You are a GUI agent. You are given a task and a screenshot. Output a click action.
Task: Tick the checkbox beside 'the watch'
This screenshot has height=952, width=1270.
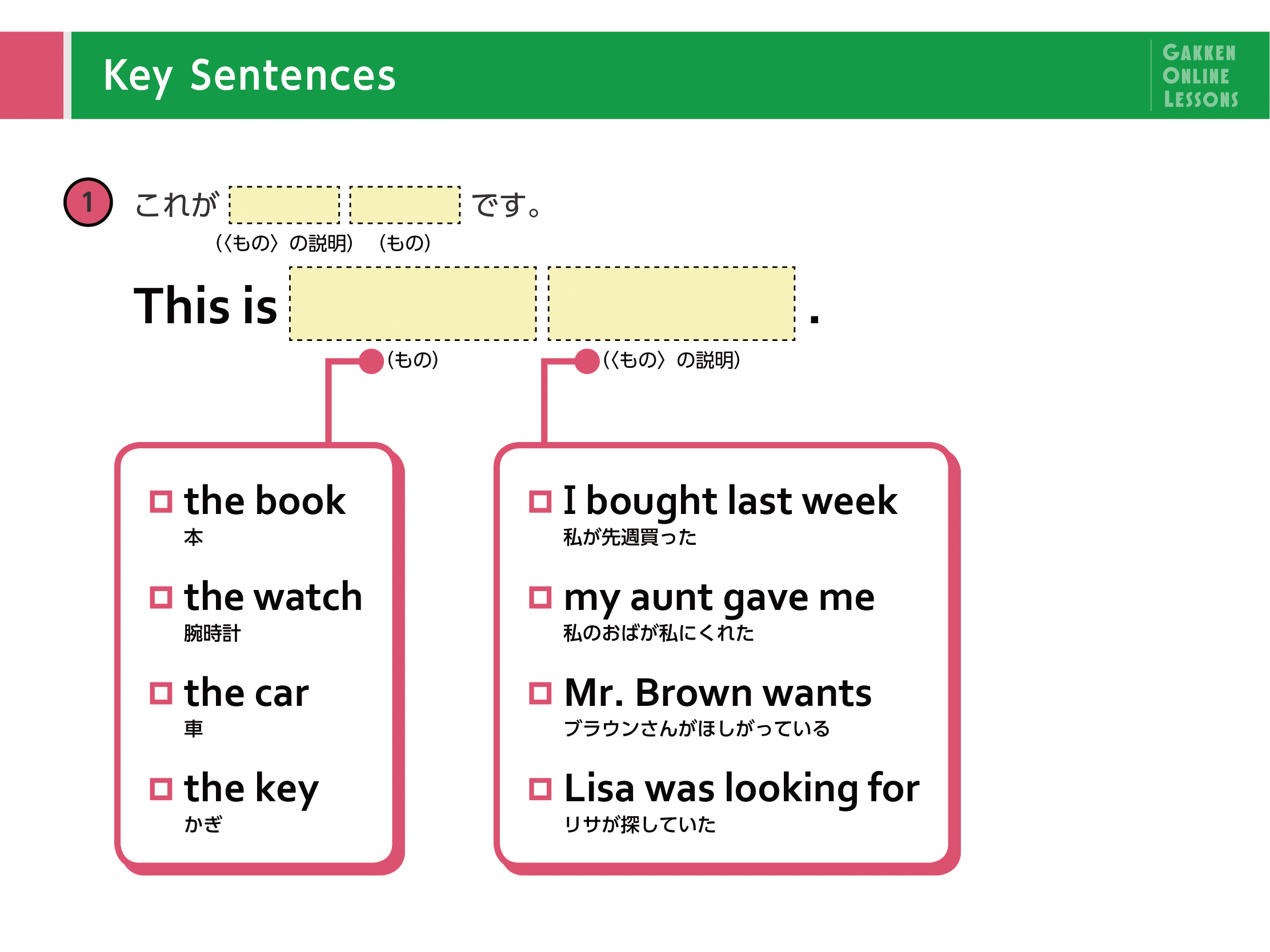coord(161,597)
